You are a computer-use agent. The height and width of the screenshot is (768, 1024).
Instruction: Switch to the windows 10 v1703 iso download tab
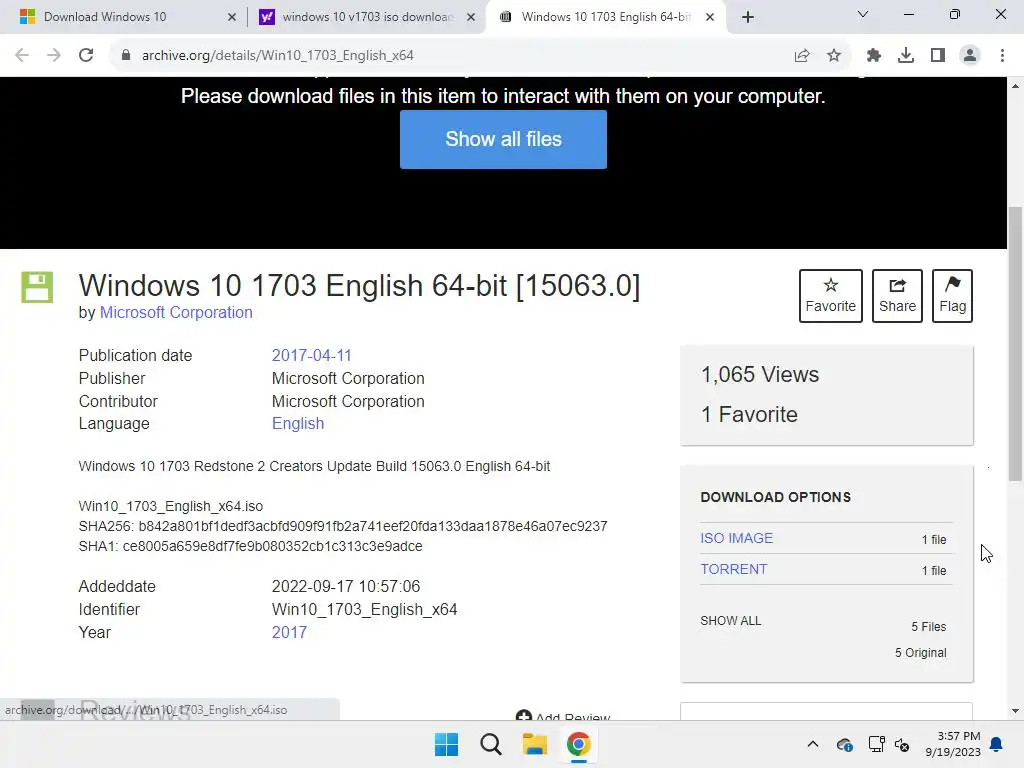click(367, 17)
